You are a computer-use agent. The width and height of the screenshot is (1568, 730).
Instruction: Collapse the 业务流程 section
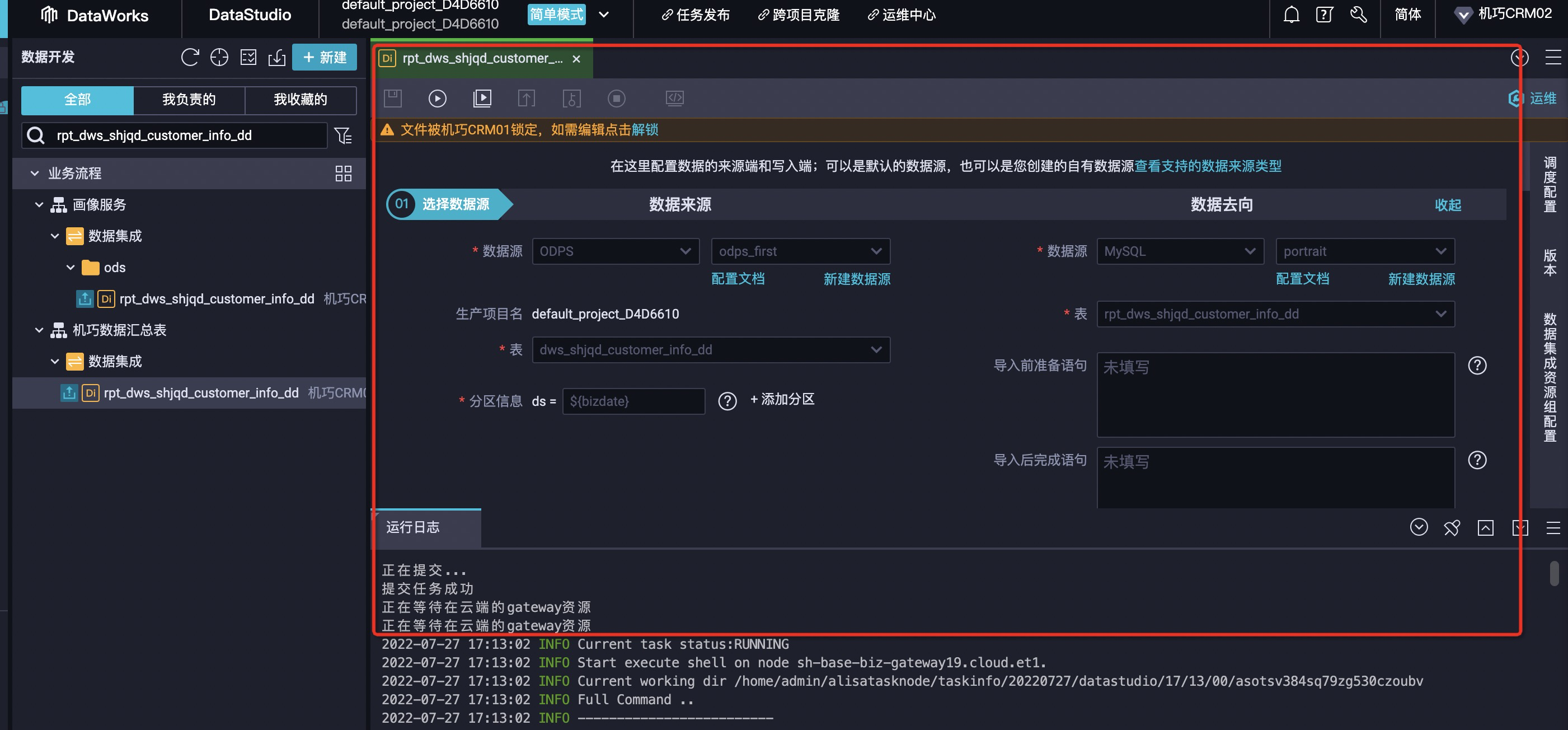click(35, 174)
